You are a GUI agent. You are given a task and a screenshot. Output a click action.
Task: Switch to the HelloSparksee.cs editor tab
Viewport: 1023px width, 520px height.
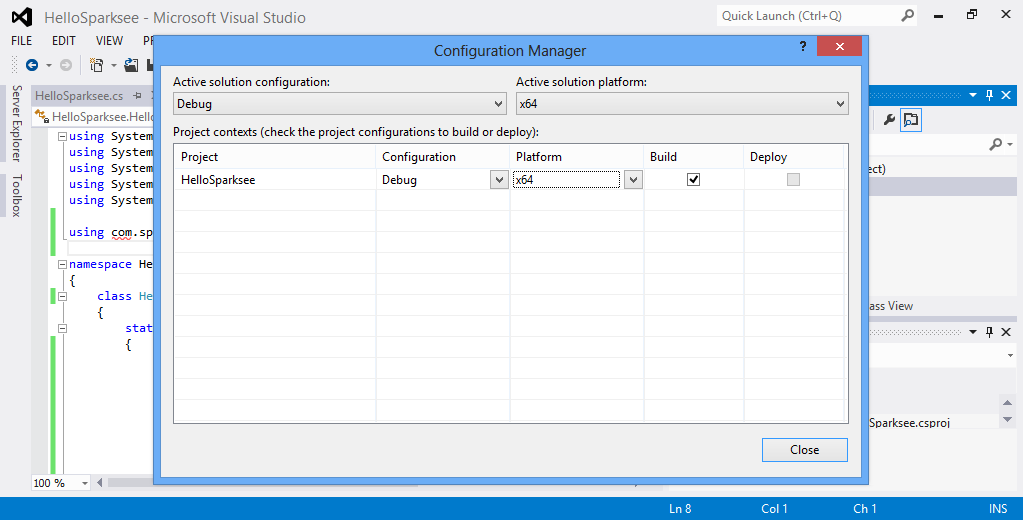79,96
